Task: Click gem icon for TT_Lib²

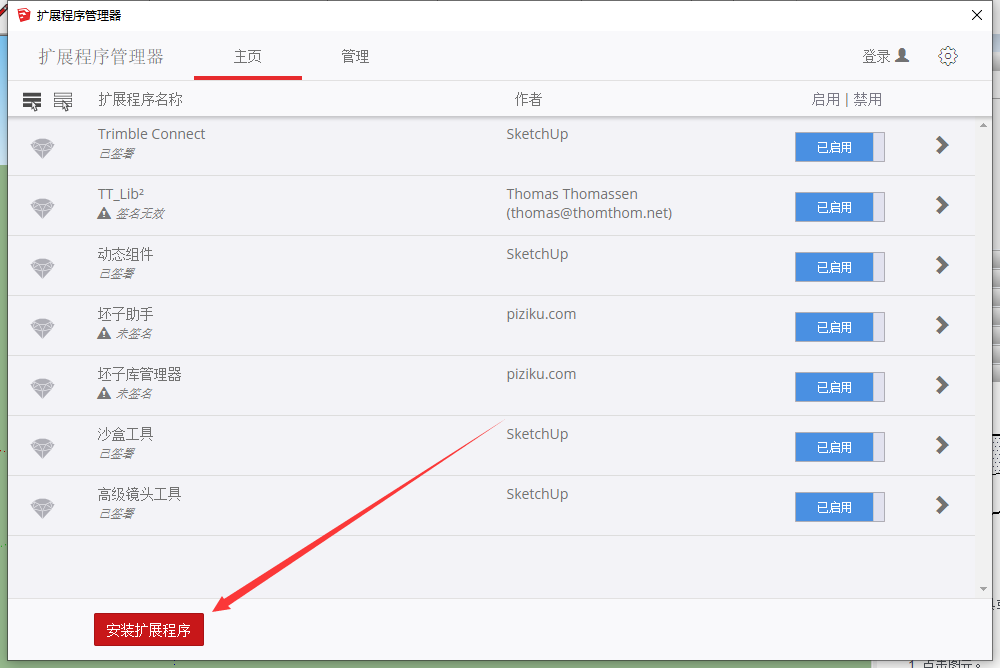Action: 43,208
